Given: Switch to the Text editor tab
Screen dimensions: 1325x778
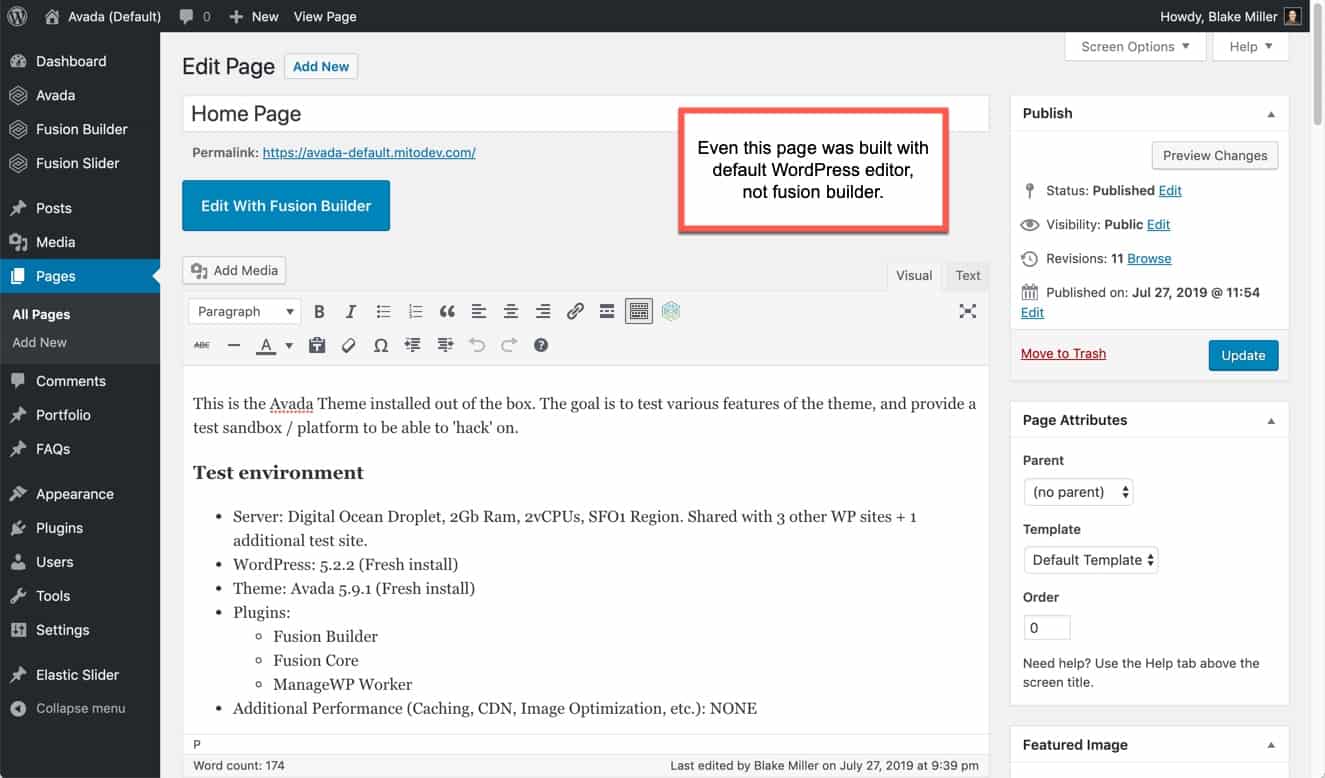Looking at the screenshot, I should point(968,276).
